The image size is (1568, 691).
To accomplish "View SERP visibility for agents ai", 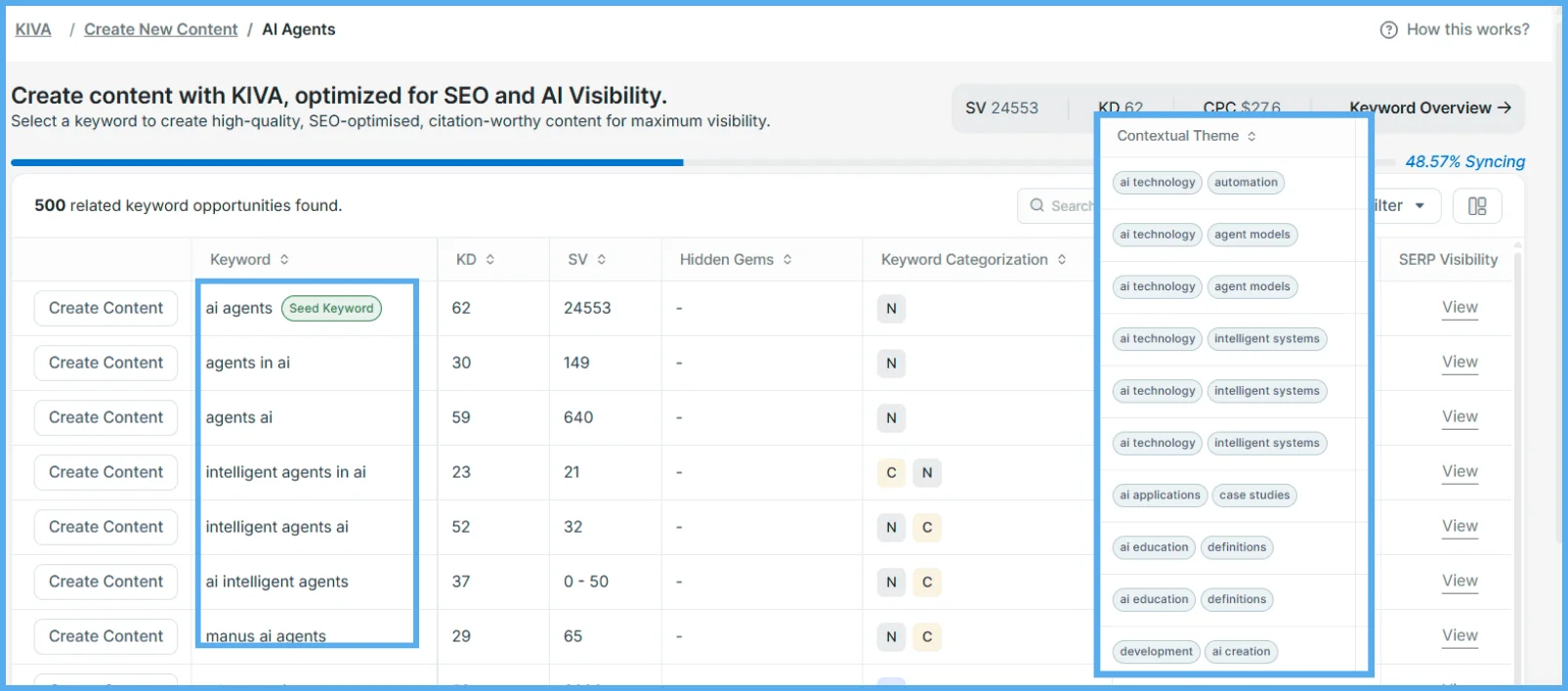I will [x=1460, y=417].
